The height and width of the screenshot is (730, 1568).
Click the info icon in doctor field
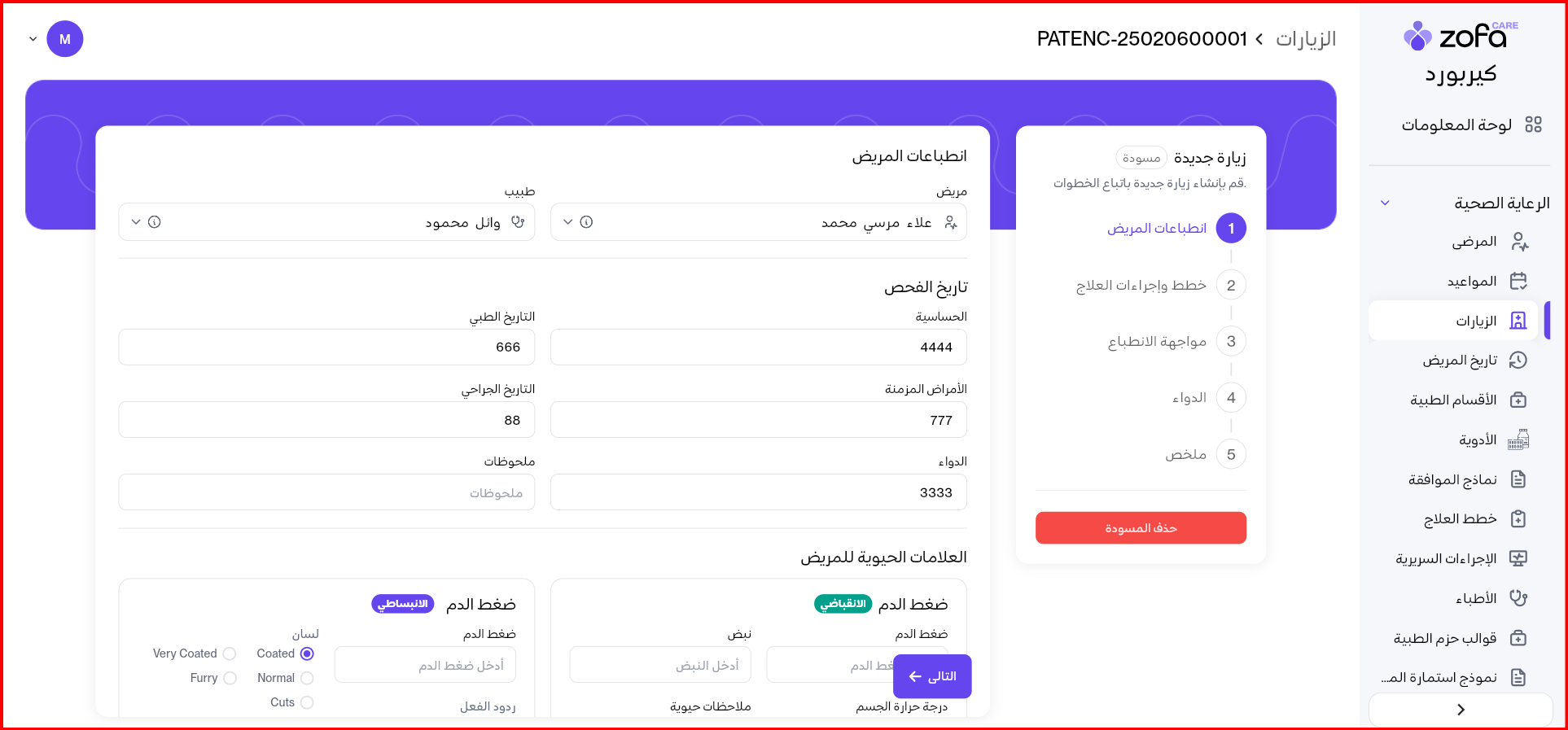click(x=155, y=222)
